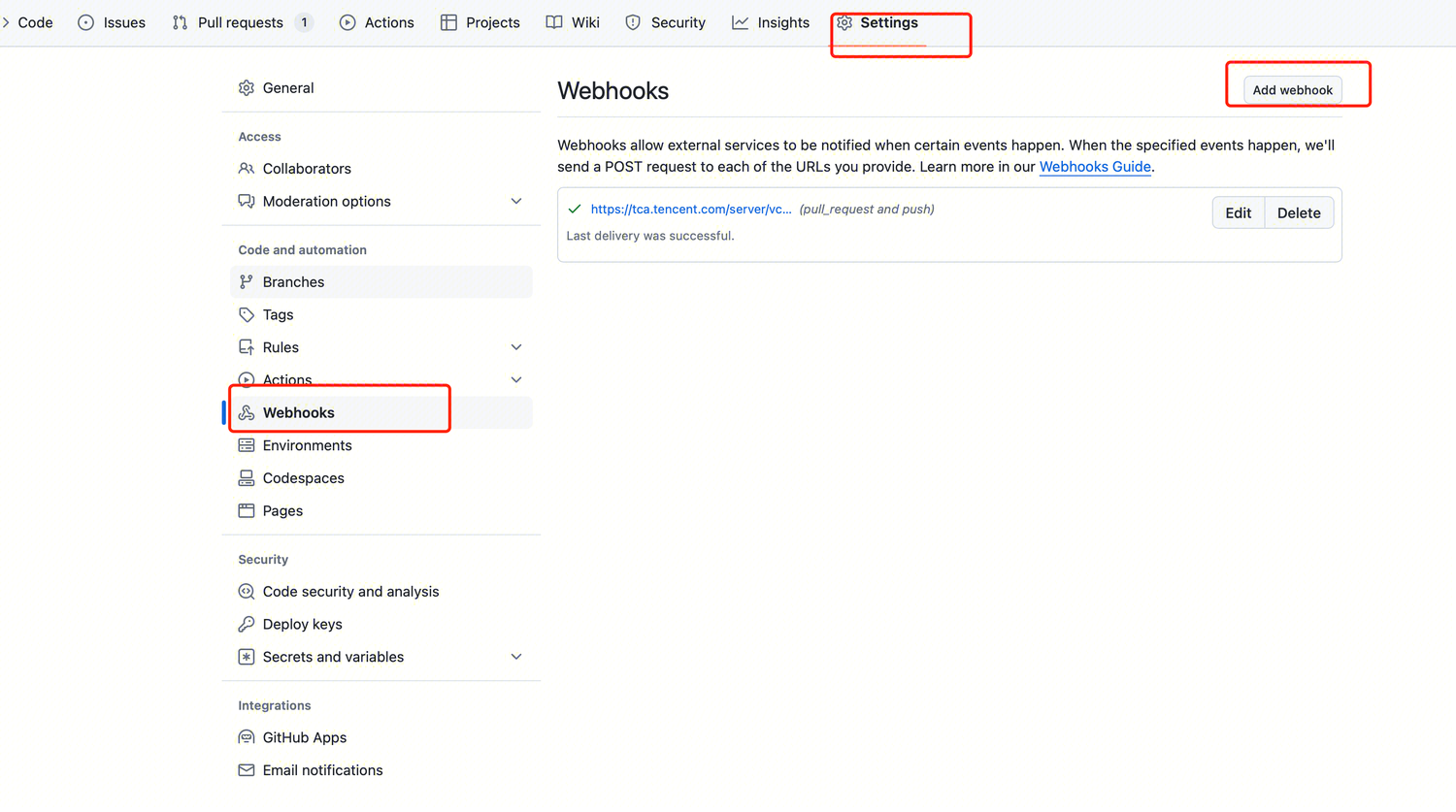Expand the Rules submenu chevron

click(516, 347)
